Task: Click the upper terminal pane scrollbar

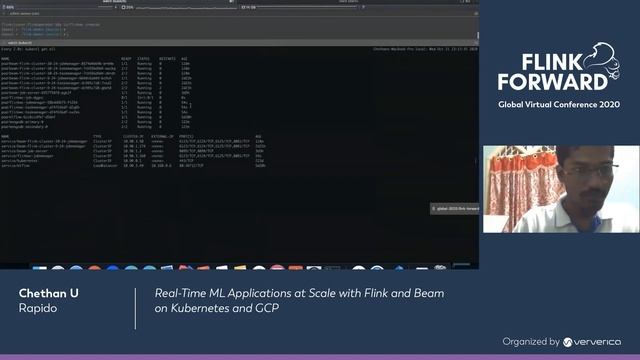Action: [x=478, y=35]
